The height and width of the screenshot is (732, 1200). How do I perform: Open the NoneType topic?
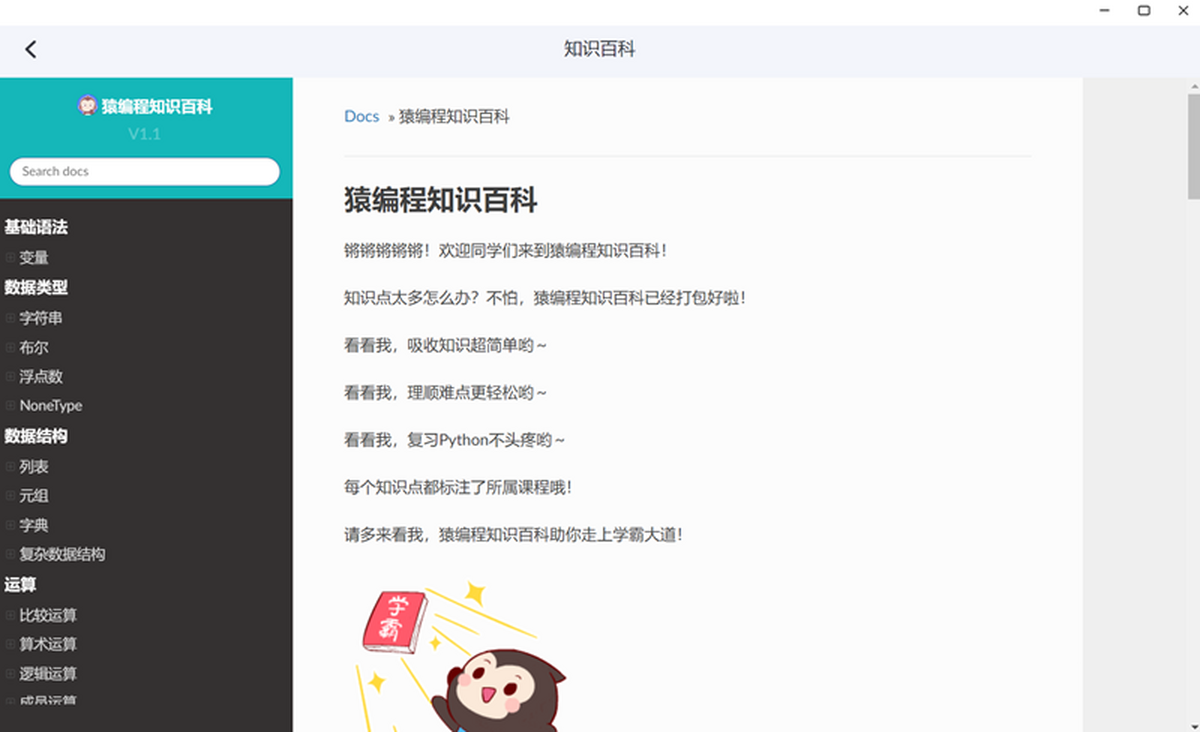click(51, 406)
